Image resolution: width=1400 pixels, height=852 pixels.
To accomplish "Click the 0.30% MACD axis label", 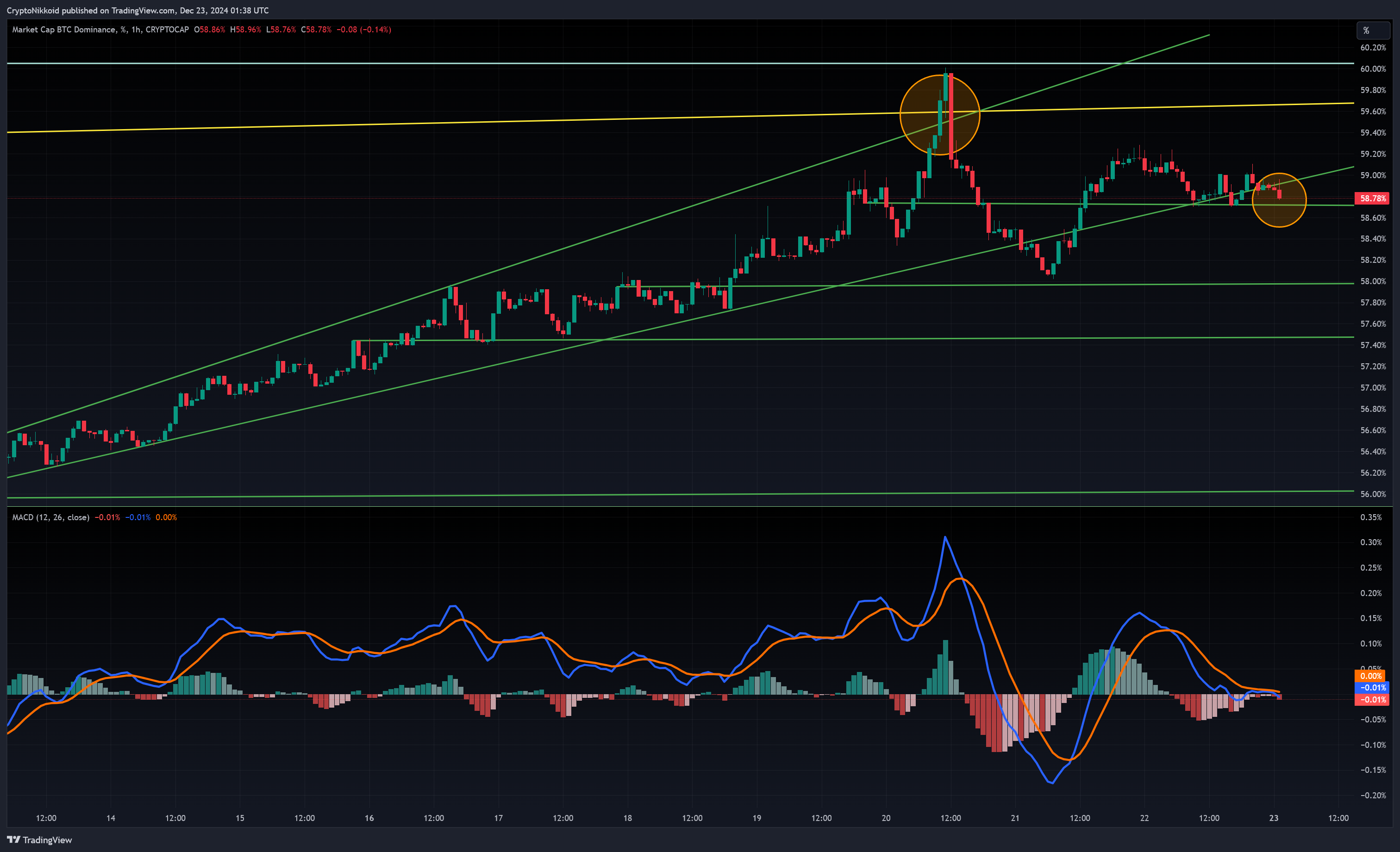I will pos(1371,542).
